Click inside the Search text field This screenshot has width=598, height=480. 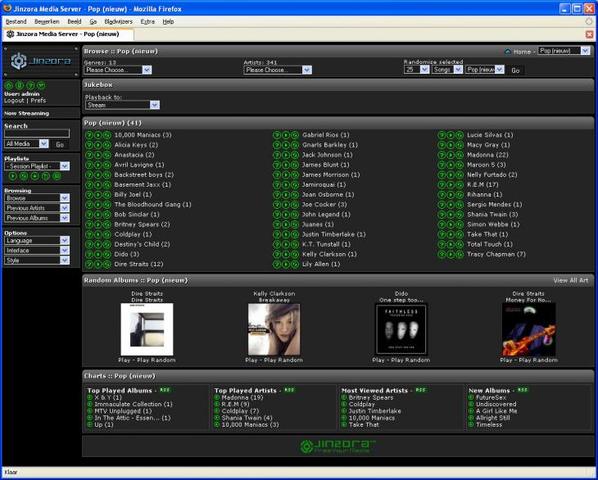37,133
